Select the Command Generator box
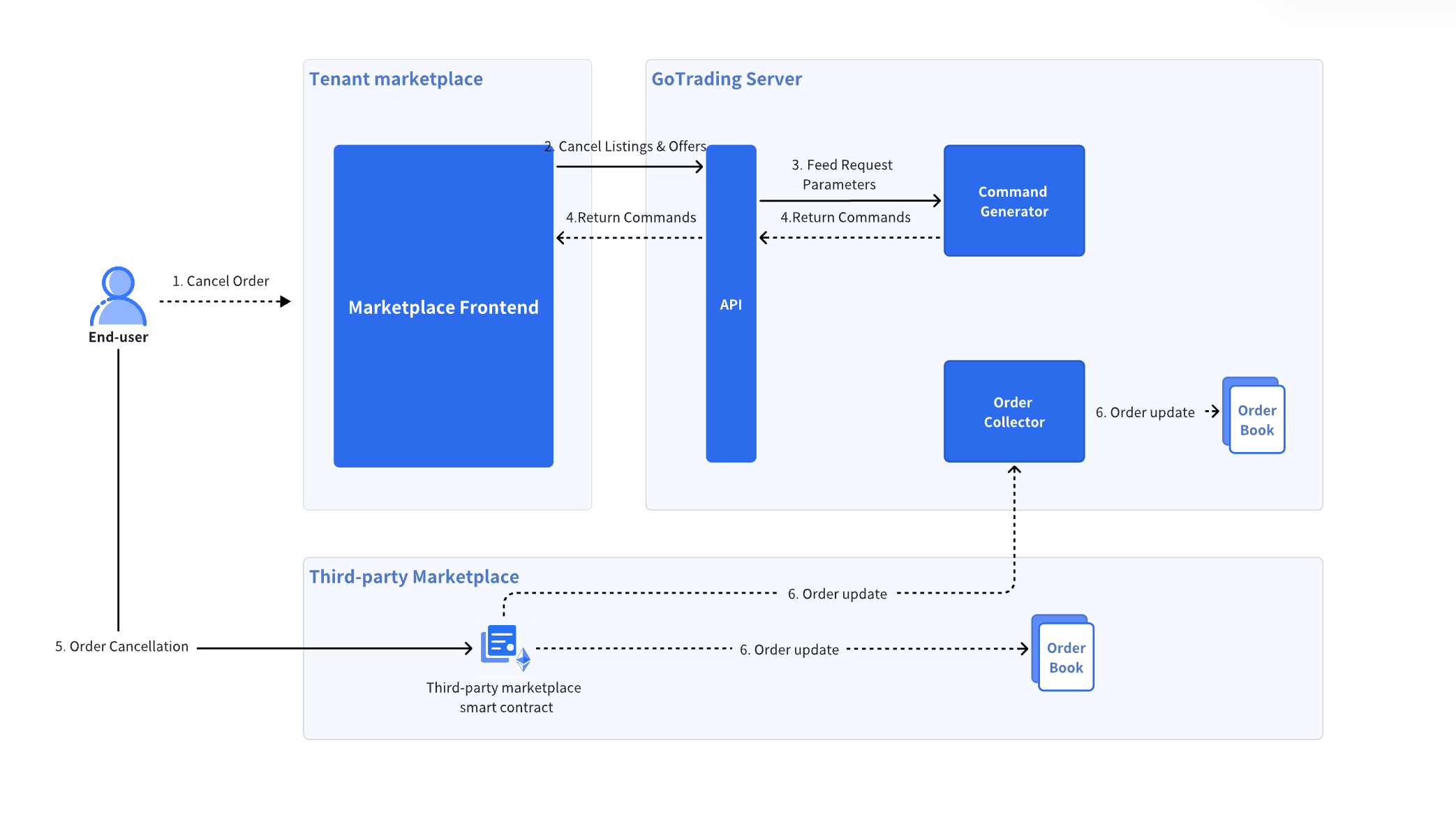Viewport: 1456px width, 833px height. (x=1013, y=201)
